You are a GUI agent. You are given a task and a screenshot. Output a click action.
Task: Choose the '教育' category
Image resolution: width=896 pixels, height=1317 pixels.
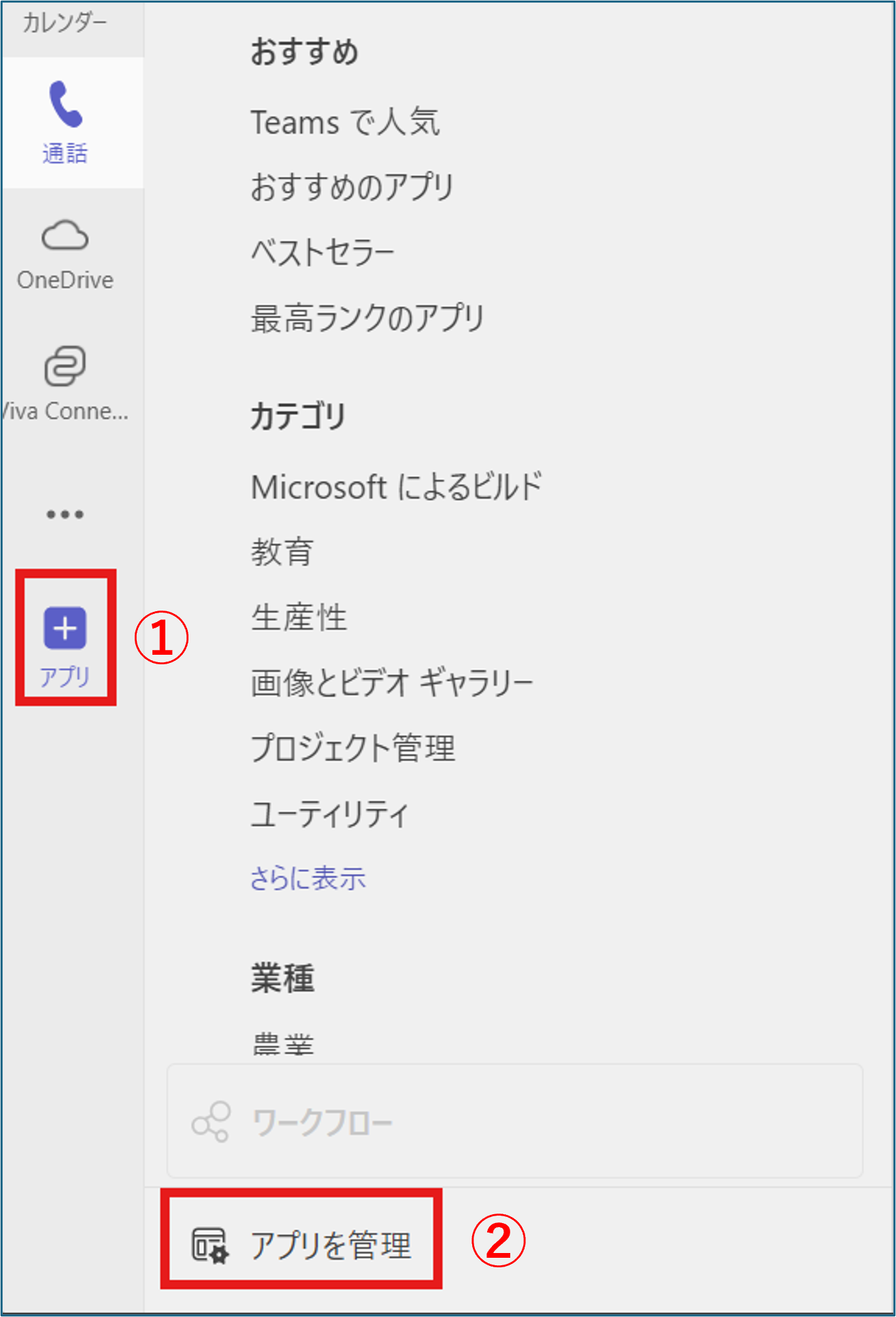click(282, 552)
